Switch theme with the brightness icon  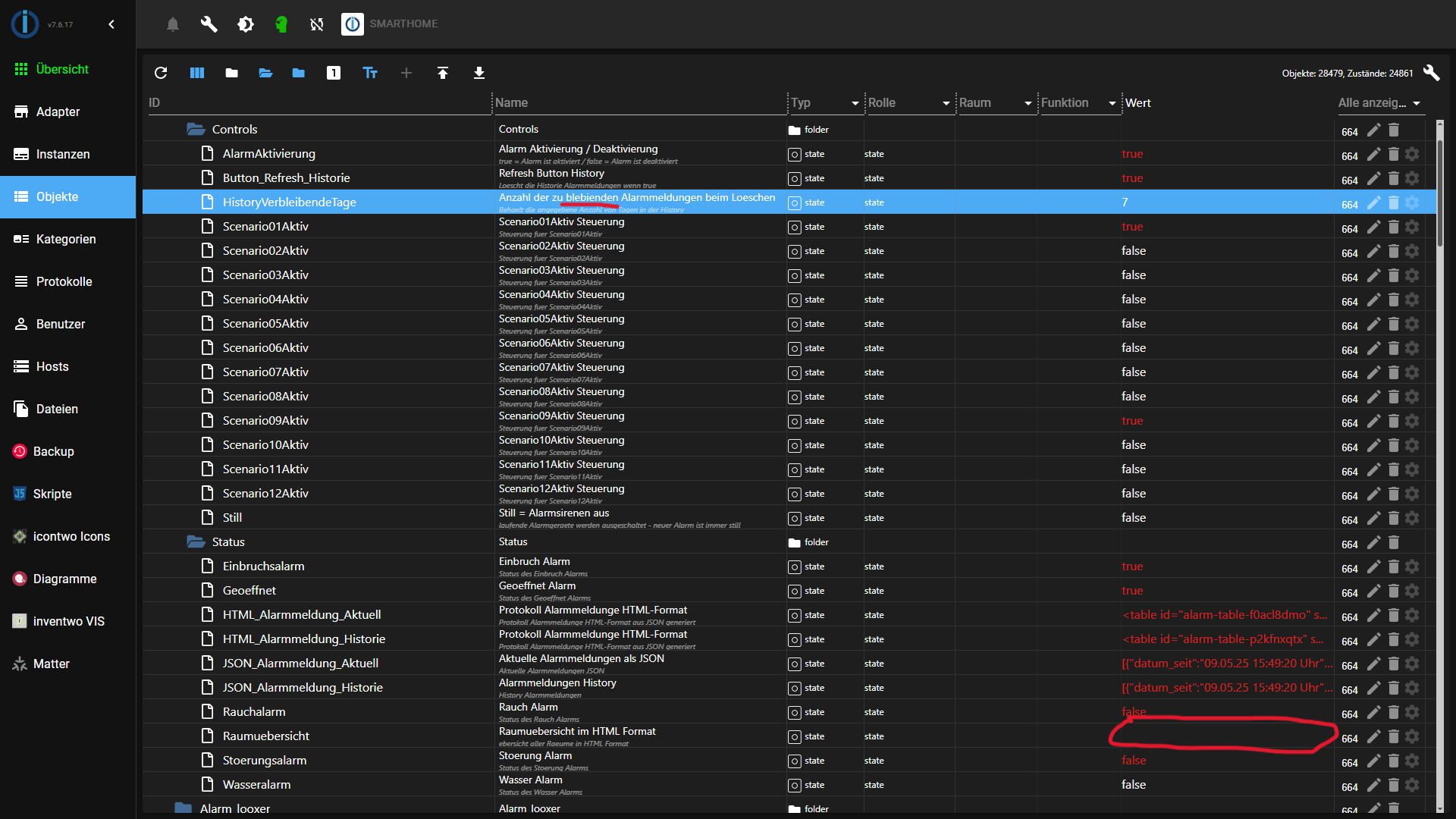[245, 24]
